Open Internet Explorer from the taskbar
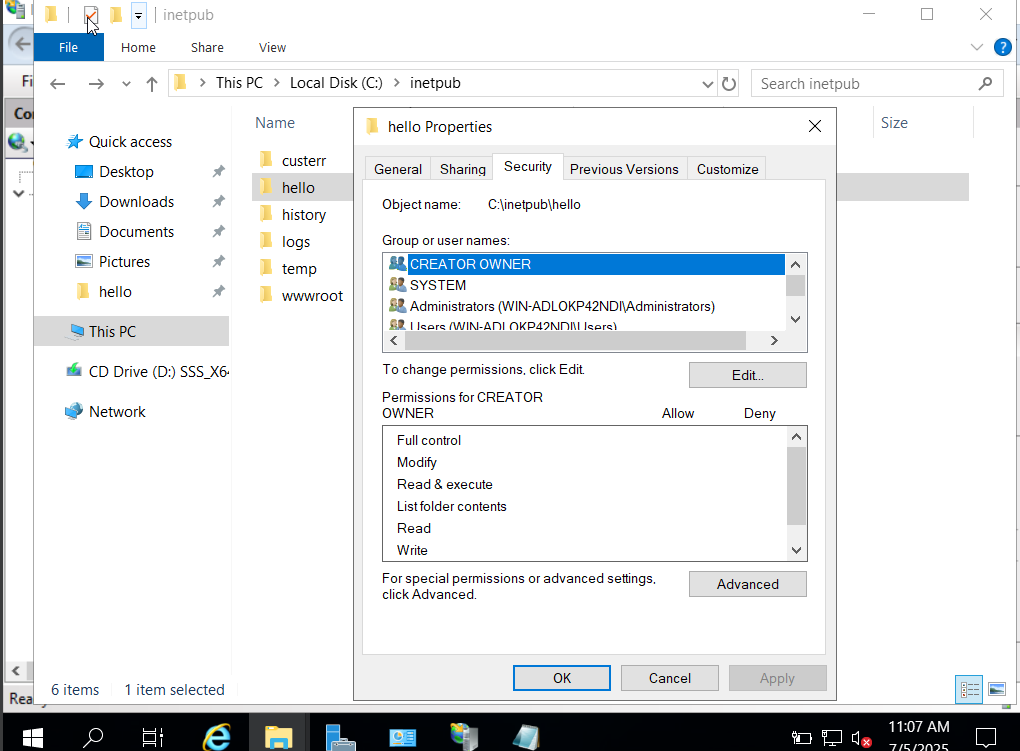1020x751 pixels. [216, 738]
